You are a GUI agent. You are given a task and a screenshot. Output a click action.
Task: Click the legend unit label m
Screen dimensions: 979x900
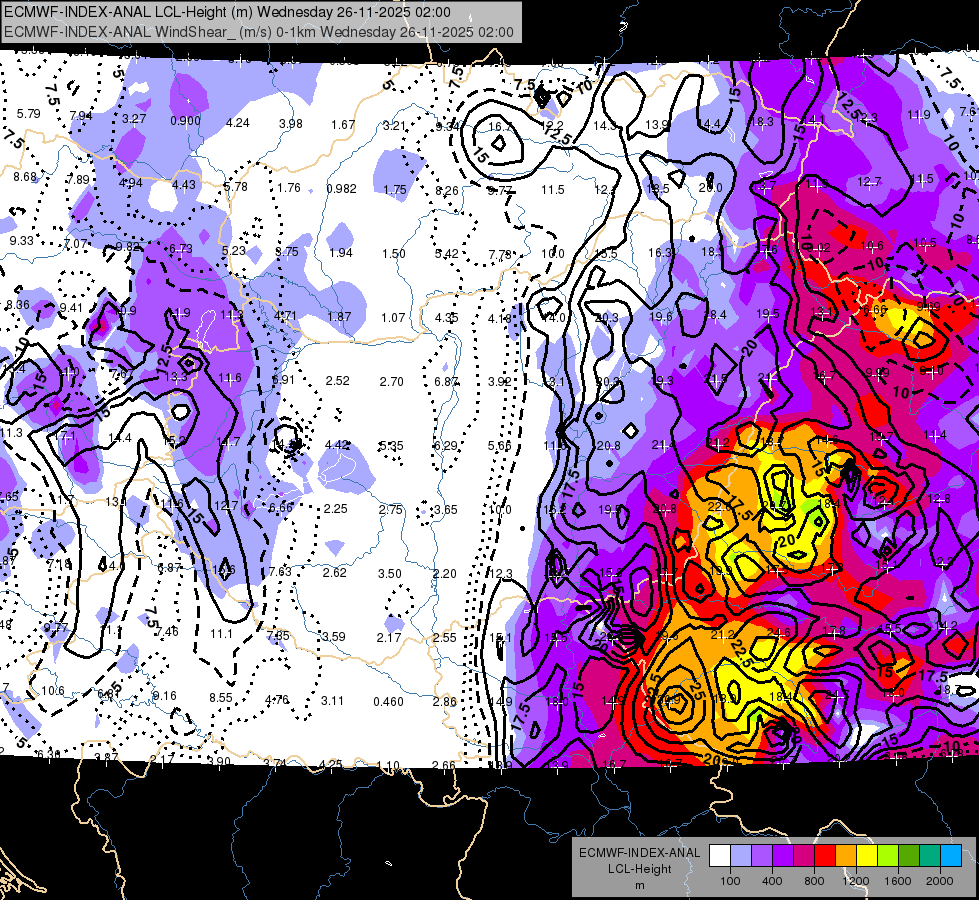pos(639,886)
